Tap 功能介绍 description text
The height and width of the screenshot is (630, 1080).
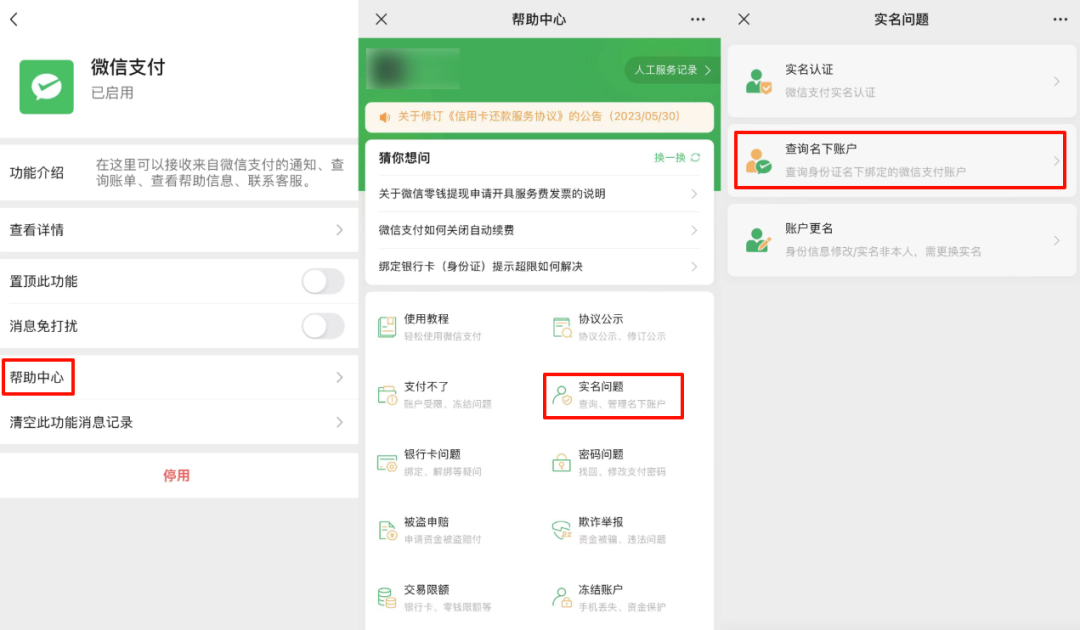click(x=220, y=173)
